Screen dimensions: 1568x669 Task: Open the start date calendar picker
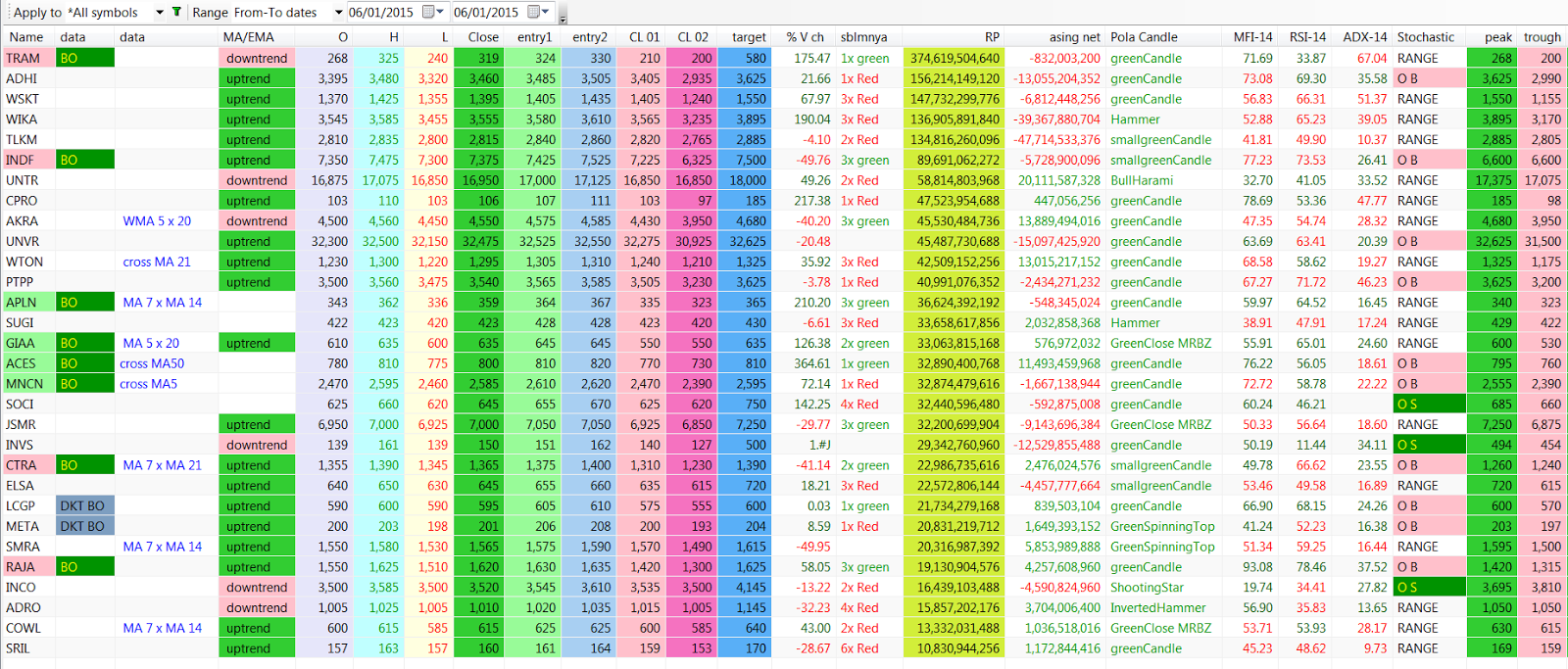click(x=433, y=12)
